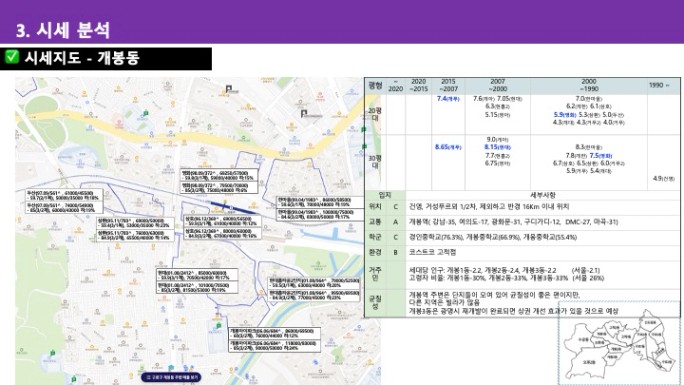Click the blue "5.9(영화)" value
The image size is (684, 385).
[565, 115]
